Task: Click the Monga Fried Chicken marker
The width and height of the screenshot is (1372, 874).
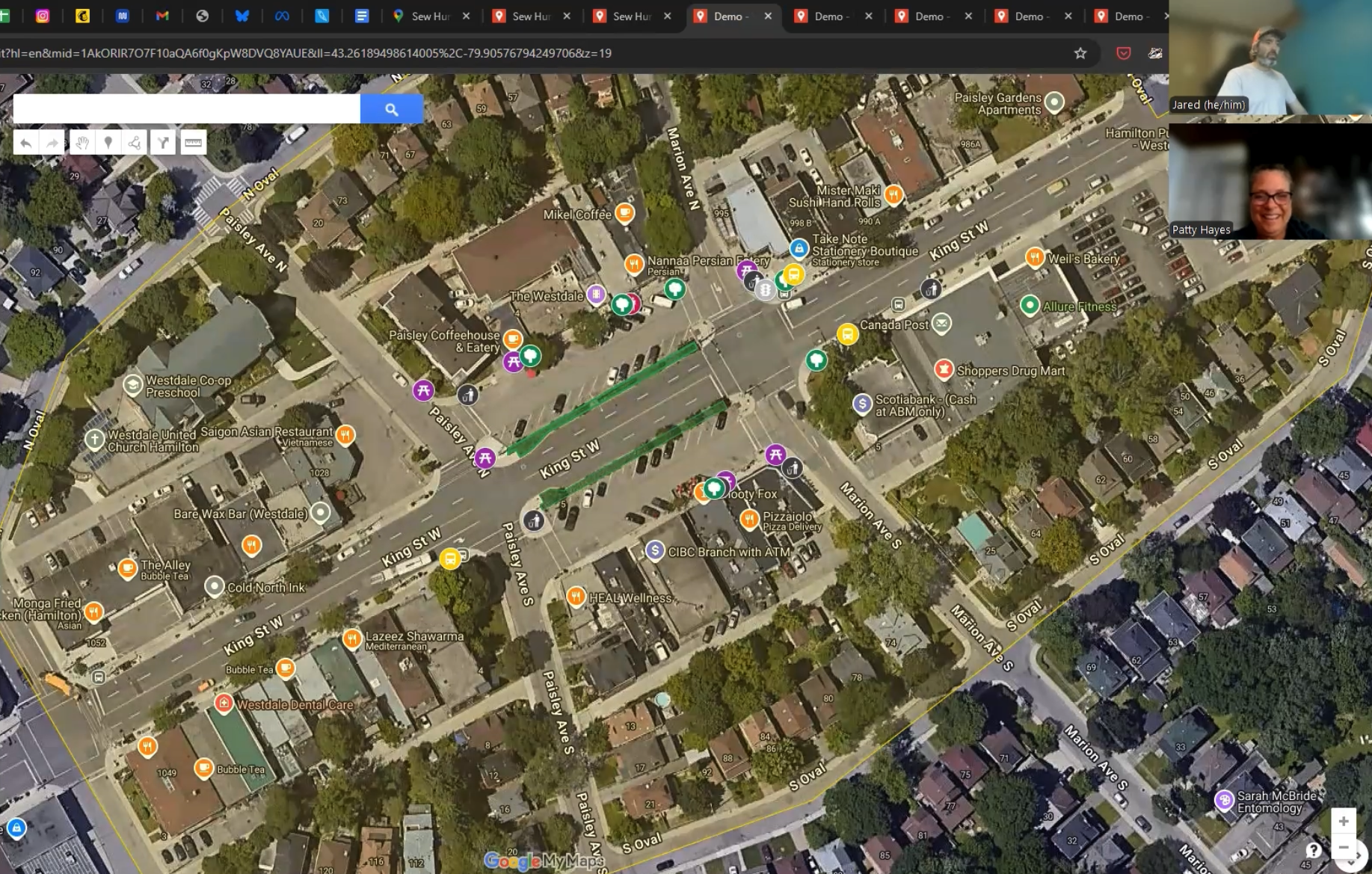Action: pos(93,612)
